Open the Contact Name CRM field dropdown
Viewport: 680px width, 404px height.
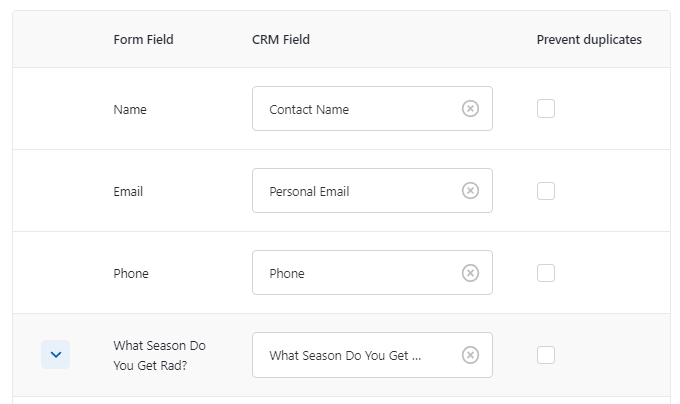[355, 109]
